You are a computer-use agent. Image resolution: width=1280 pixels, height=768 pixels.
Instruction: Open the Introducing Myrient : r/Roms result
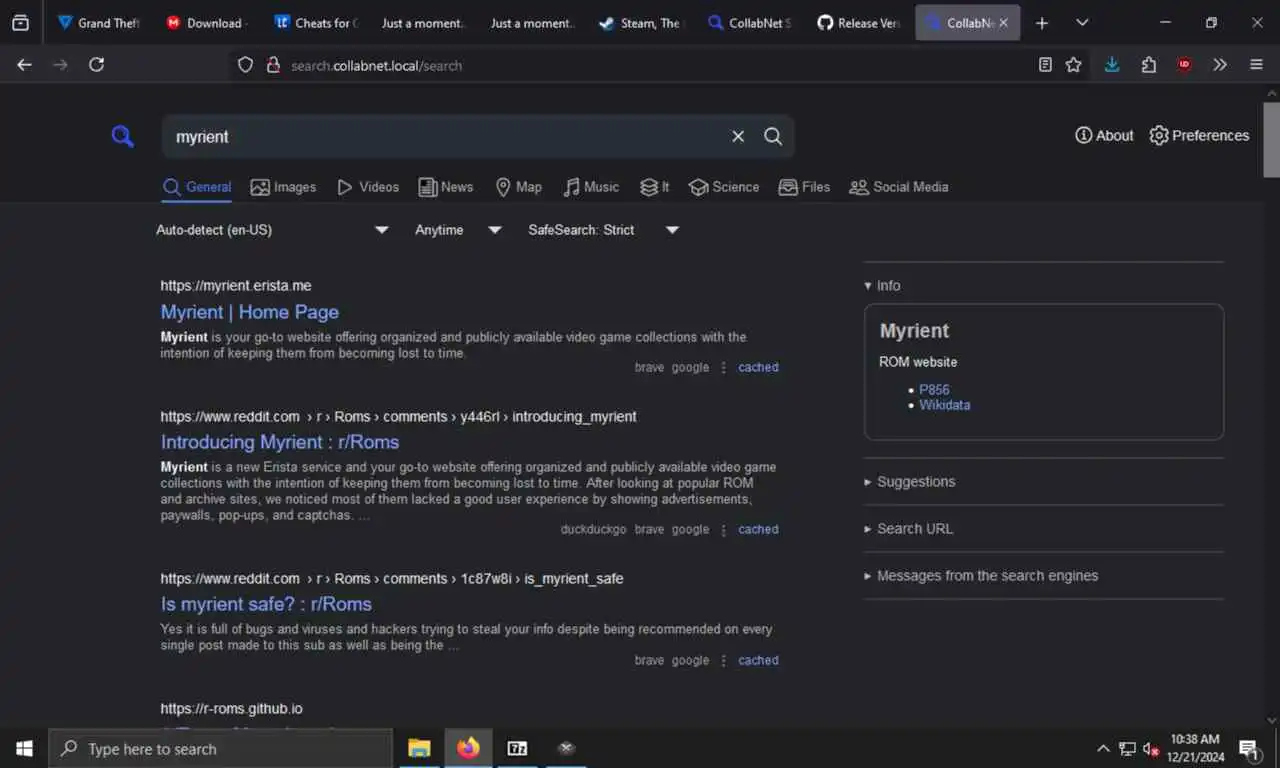[x=280, y=442]
